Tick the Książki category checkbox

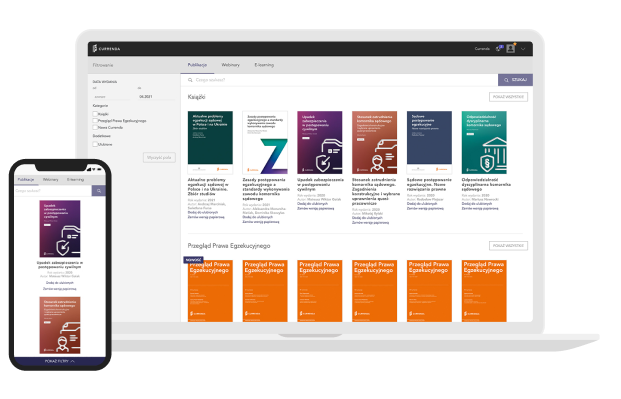(x=95, y=114)
